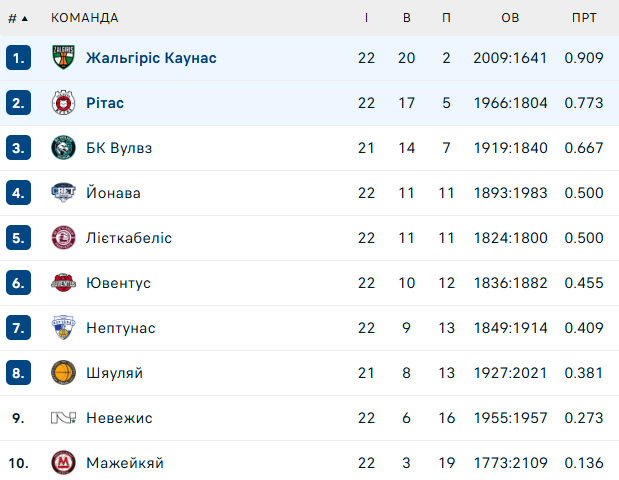Image resolution: width=619 pixels, height=480 pixels.
Task: Click the БК Вулвз team logo
Action: (x=63, y=148)
